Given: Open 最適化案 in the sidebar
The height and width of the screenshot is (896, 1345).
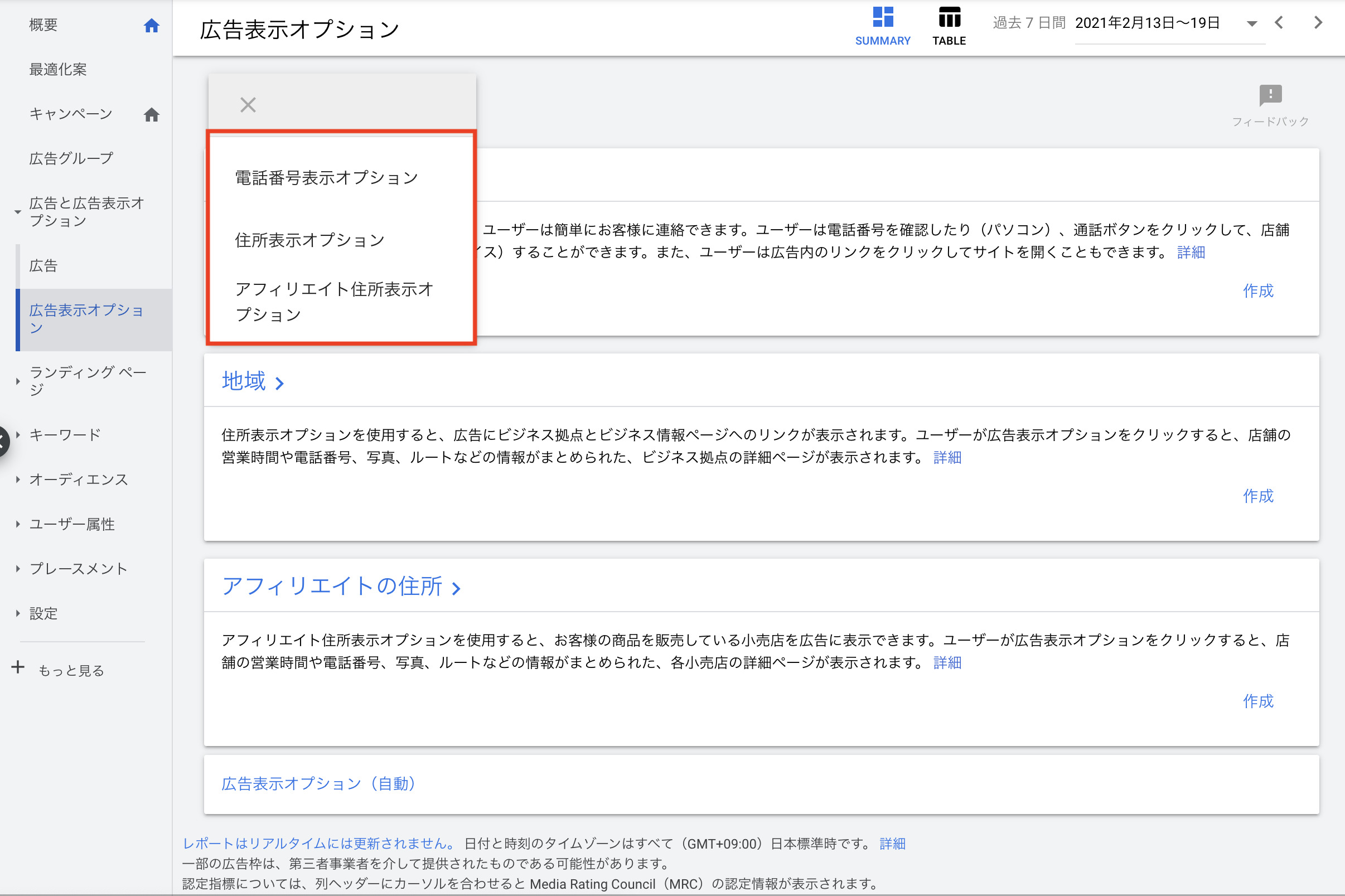Looking at the screenshot, I should click(x=57, y=70).
